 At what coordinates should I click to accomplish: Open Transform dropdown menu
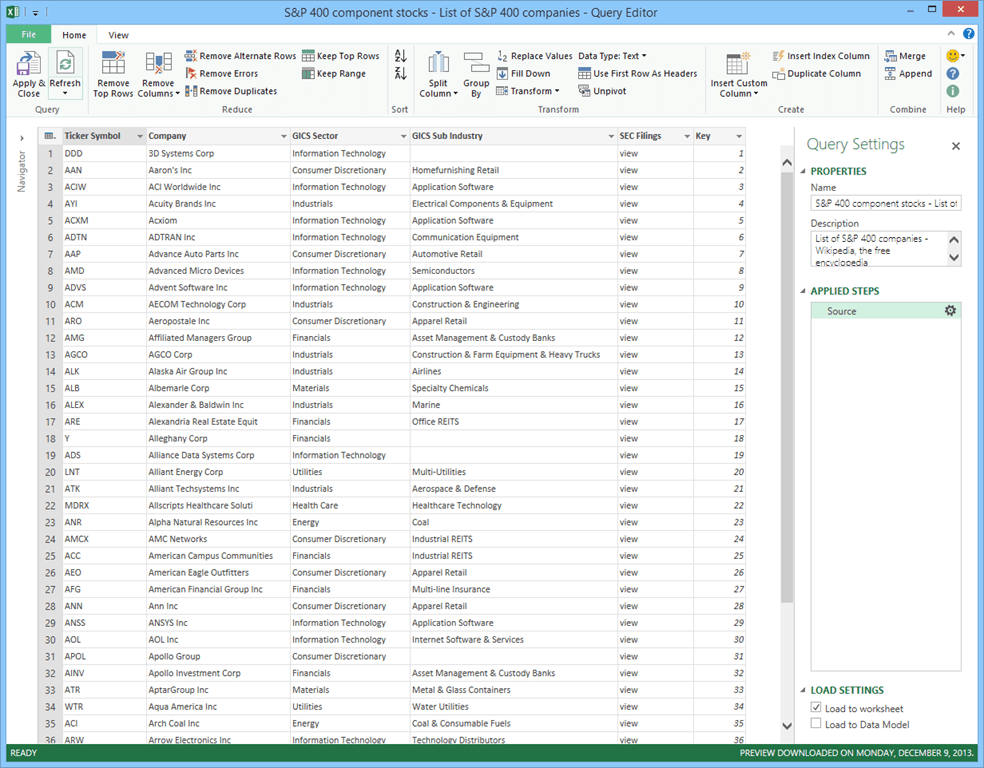click(527, 91)
